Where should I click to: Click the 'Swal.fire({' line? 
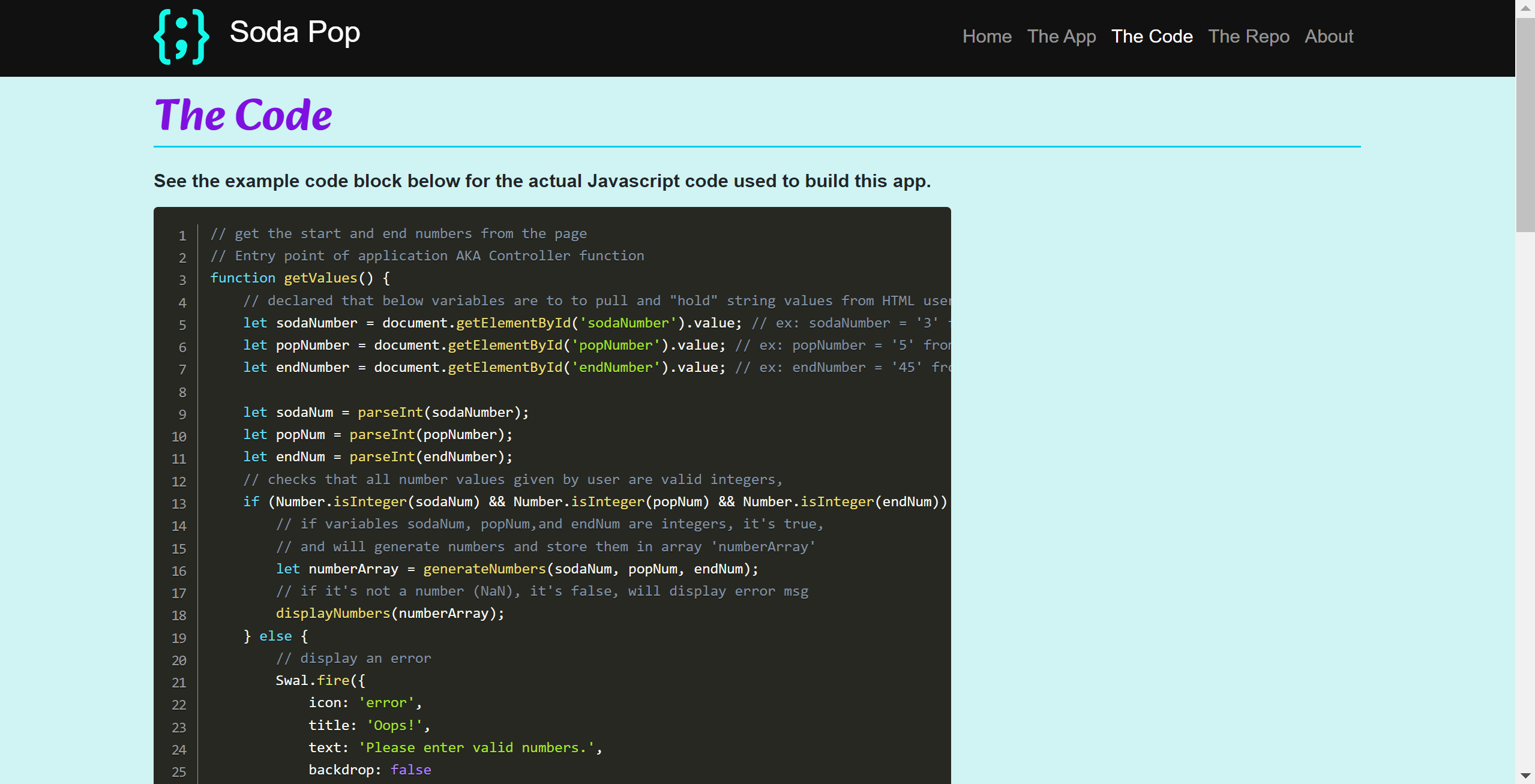320,680
